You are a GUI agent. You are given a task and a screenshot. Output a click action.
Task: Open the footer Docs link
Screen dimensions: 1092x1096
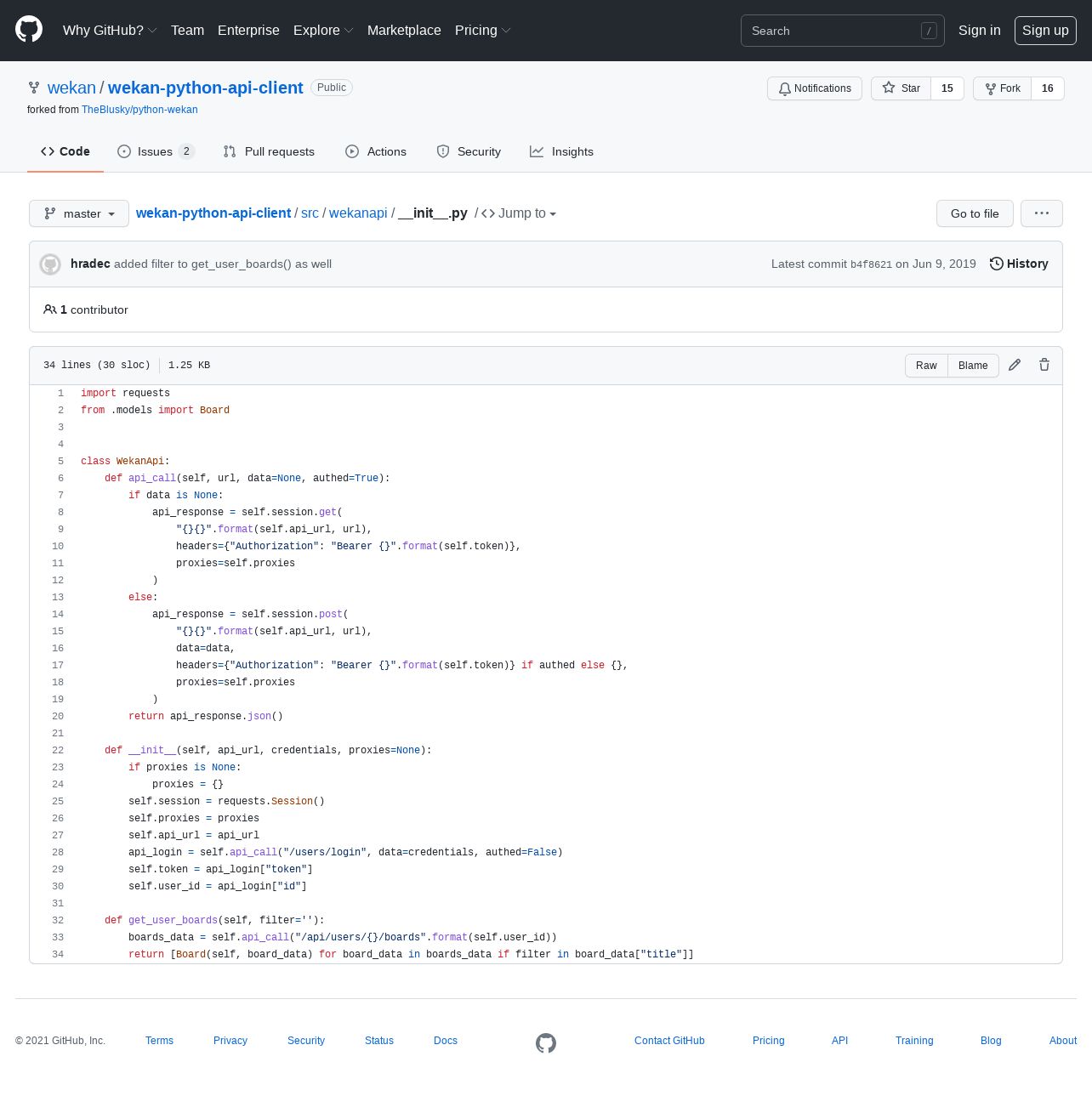[446, 1041]
